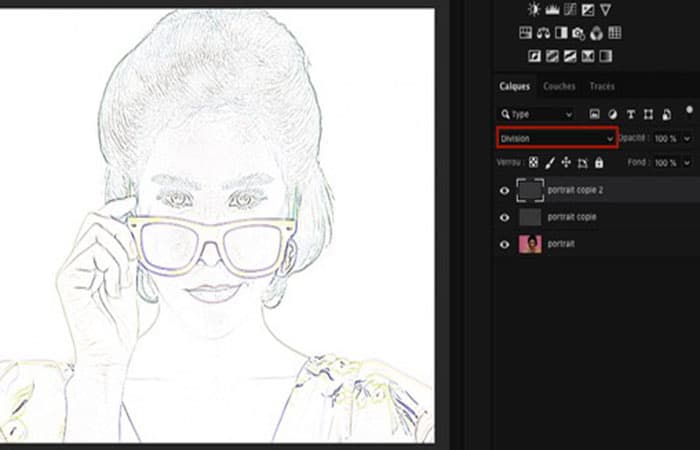The height and width of the screenshot is (450, 700).
Task: Hide the 'portrait copie' layer
Action: click(504, 217)
